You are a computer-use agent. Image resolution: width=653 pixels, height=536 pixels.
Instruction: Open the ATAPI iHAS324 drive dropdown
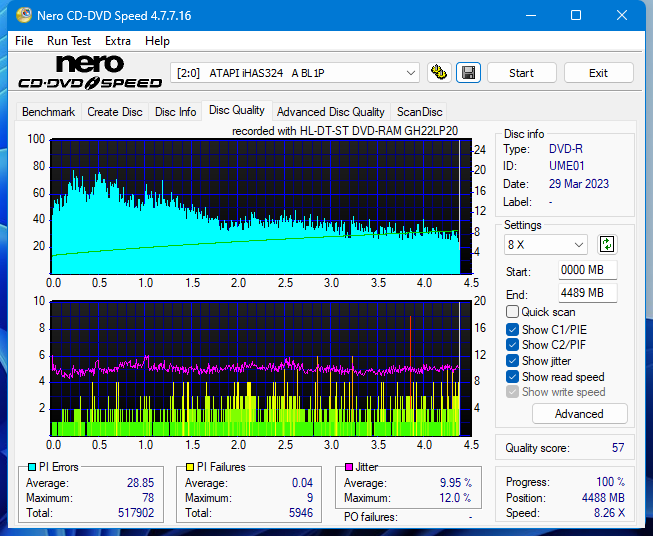[295, 73]
